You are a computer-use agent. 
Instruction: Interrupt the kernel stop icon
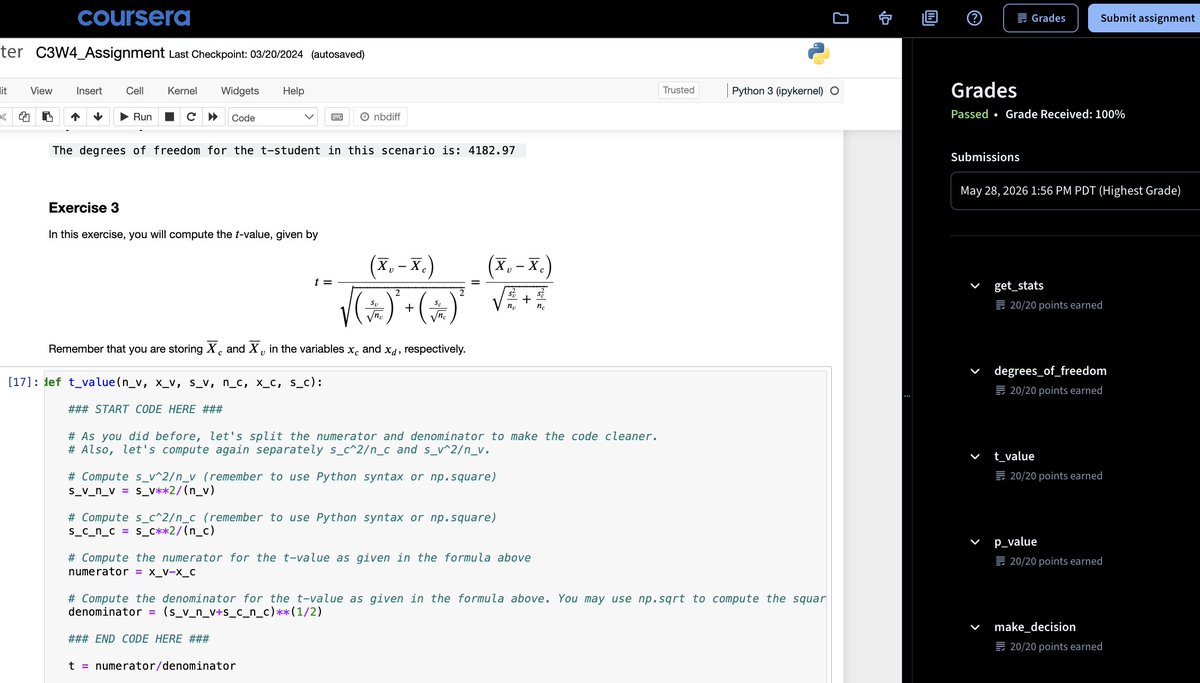pyautogui.click(x=170, y=117)
